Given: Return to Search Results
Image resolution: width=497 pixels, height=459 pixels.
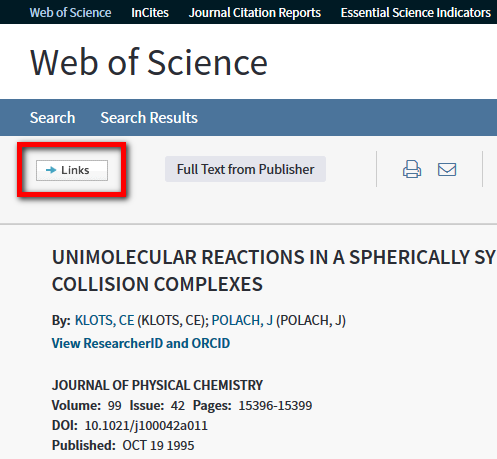Looking at the screenshot, I should click(149, 118).
